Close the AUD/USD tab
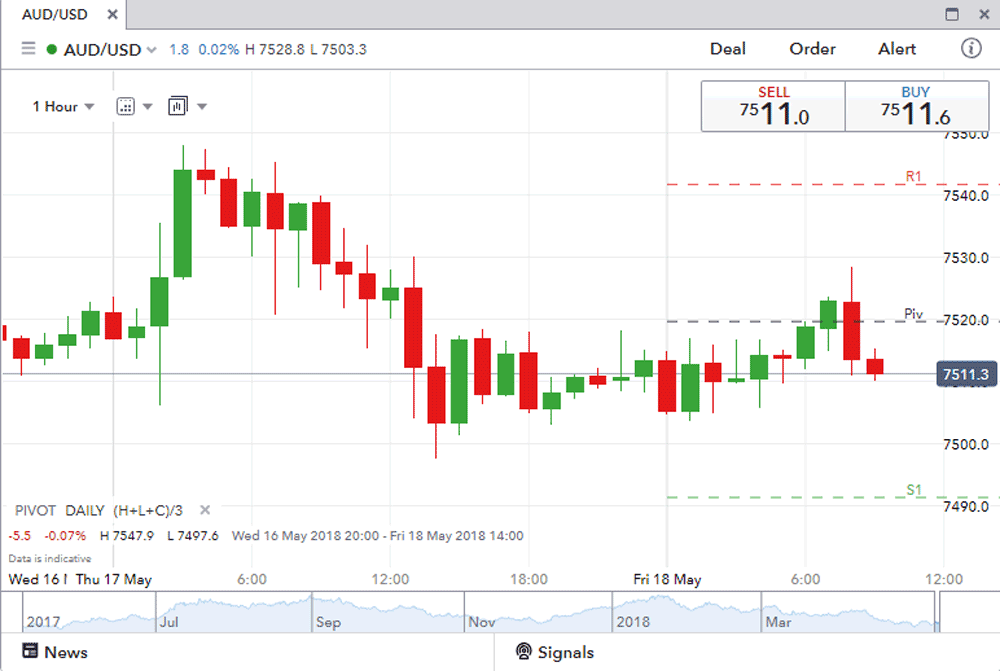This screenshot has width=1000, height=671. [112, 15]
